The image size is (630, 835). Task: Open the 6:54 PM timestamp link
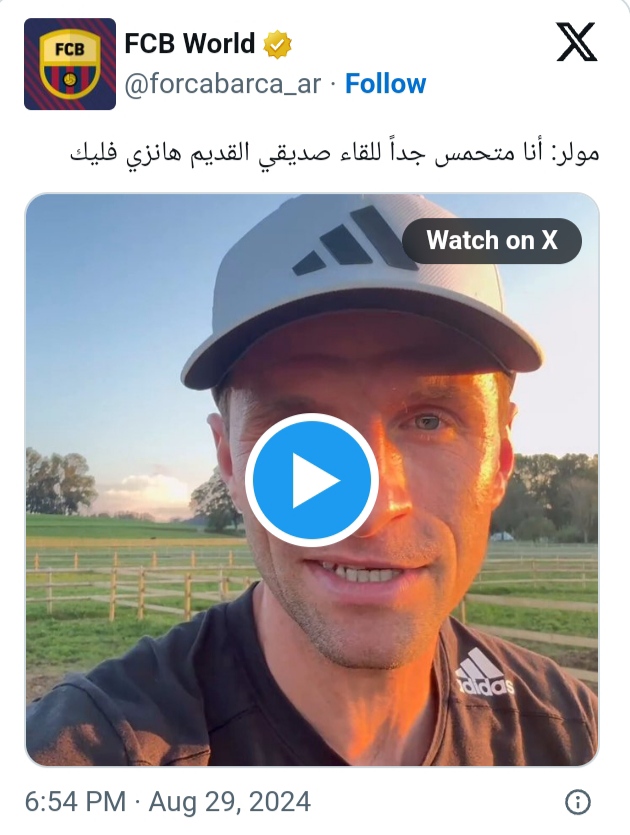(x=75, y=801)
